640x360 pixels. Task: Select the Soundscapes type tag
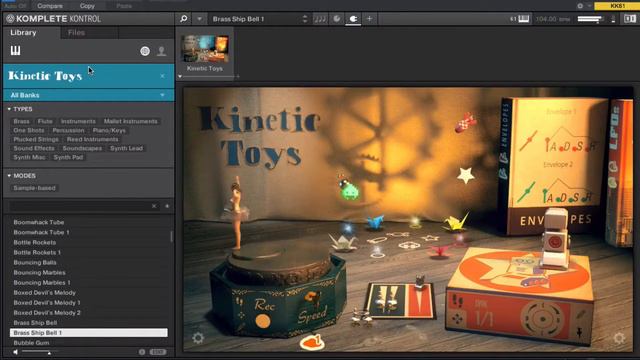point(82,149)
